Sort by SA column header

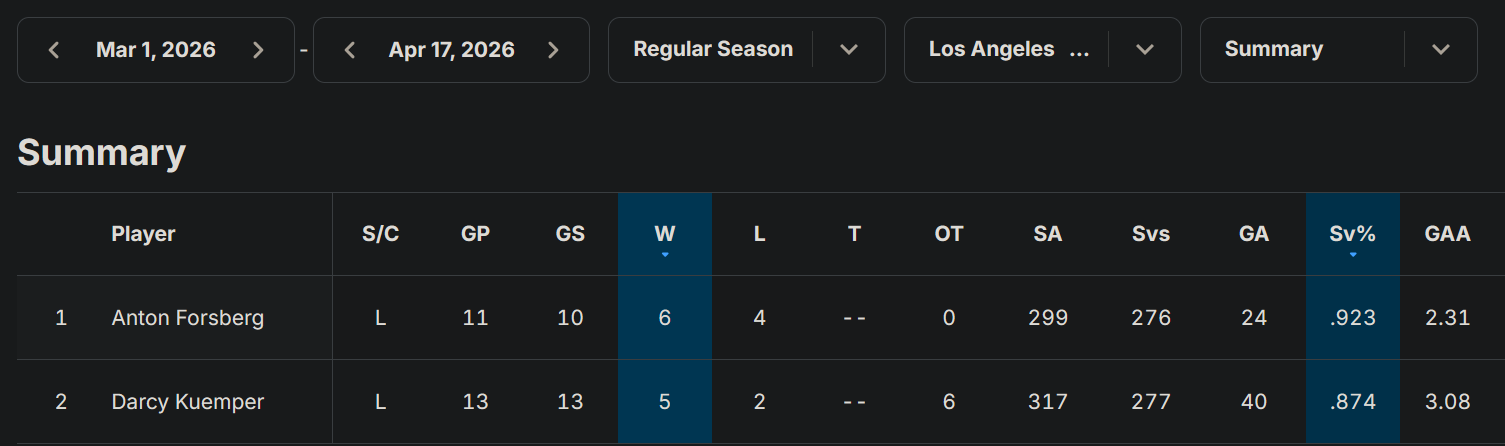coord(1048,234)
